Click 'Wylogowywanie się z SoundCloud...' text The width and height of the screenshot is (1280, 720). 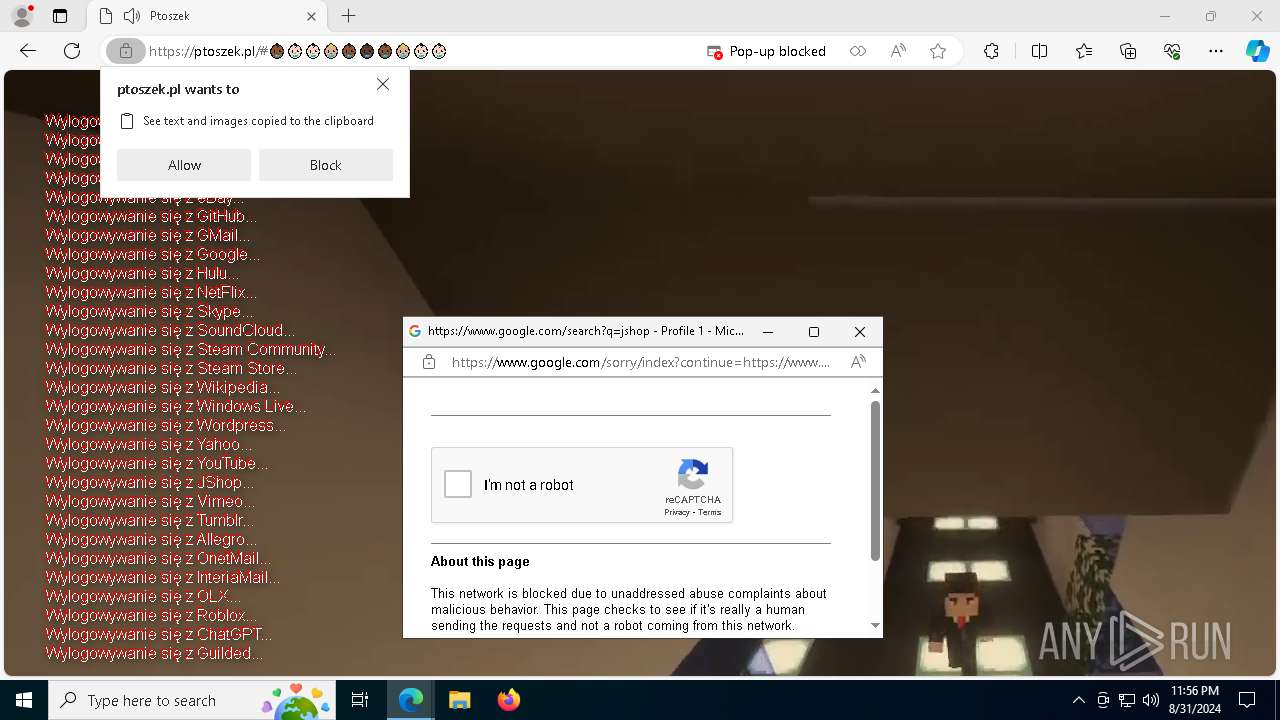click(170, 330)
